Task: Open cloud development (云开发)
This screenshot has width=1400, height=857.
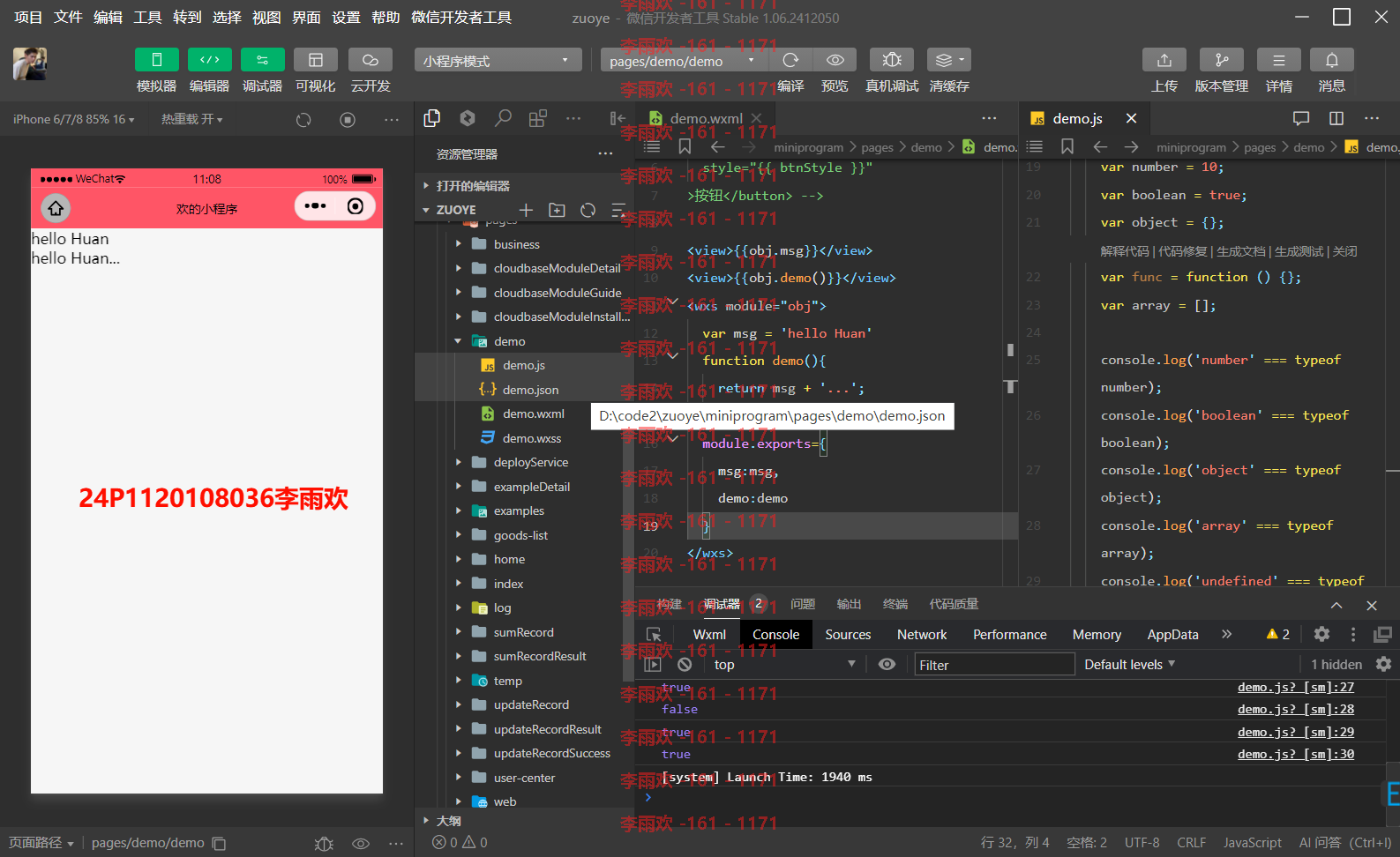Action: pyautogui.click(x=371, y=60)
